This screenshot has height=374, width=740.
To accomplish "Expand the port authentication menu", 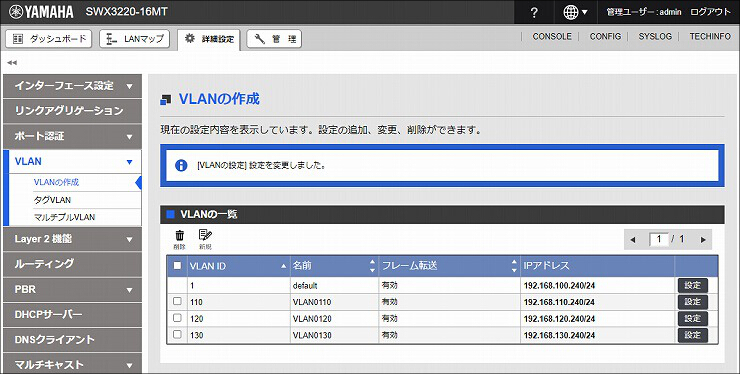I will click(x=72, y=136).
